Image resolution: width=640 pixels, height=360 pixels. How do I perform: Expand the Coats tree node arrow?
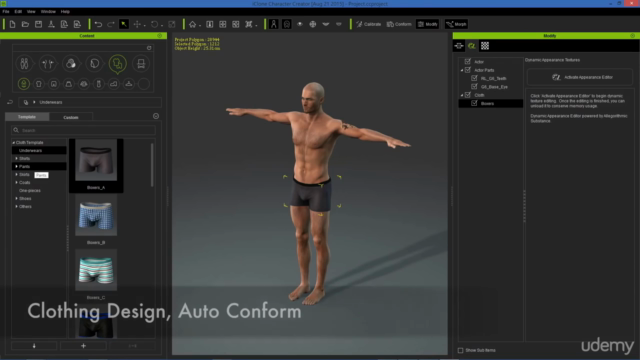16,182
